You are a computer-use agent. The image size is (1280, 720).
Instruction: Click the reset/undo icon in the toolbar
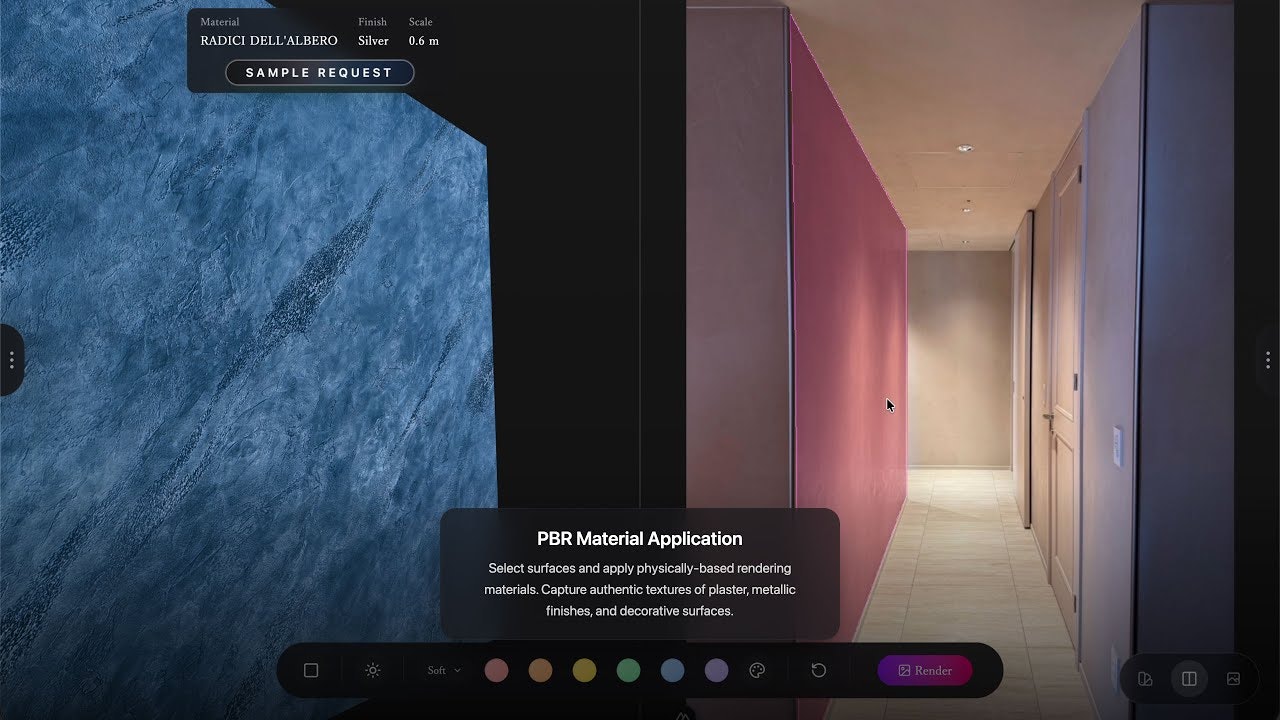(x=819, y=670)
